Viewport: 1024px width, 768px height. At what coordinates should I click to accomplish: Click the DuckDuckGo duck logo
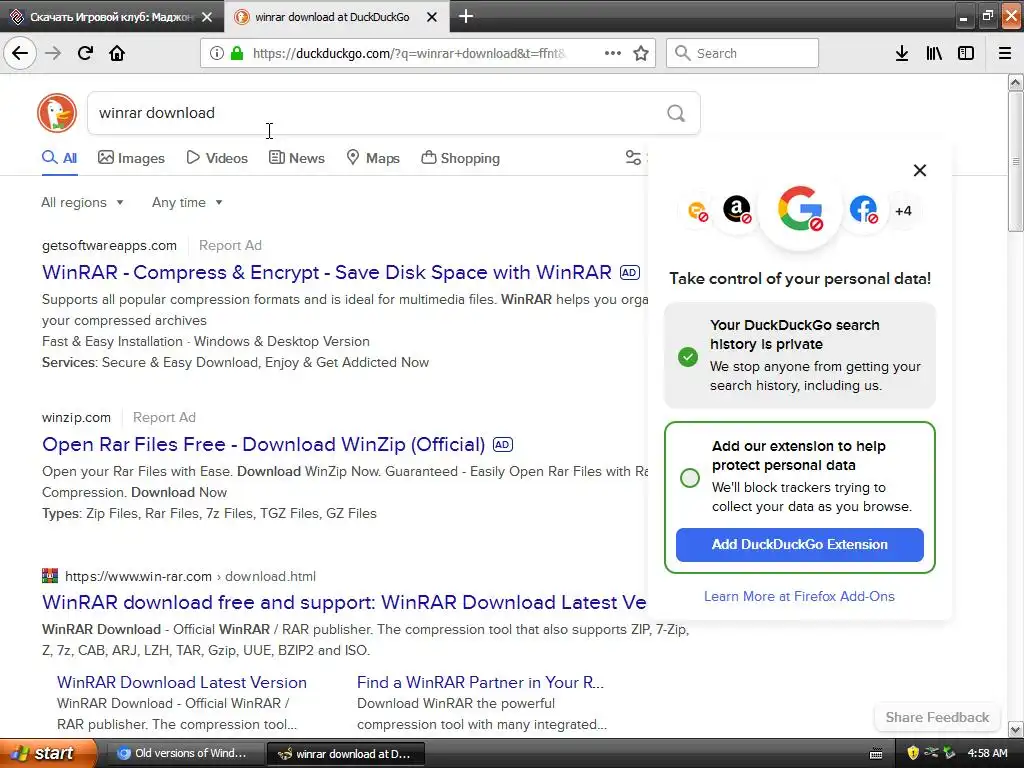tap(57, 113)
